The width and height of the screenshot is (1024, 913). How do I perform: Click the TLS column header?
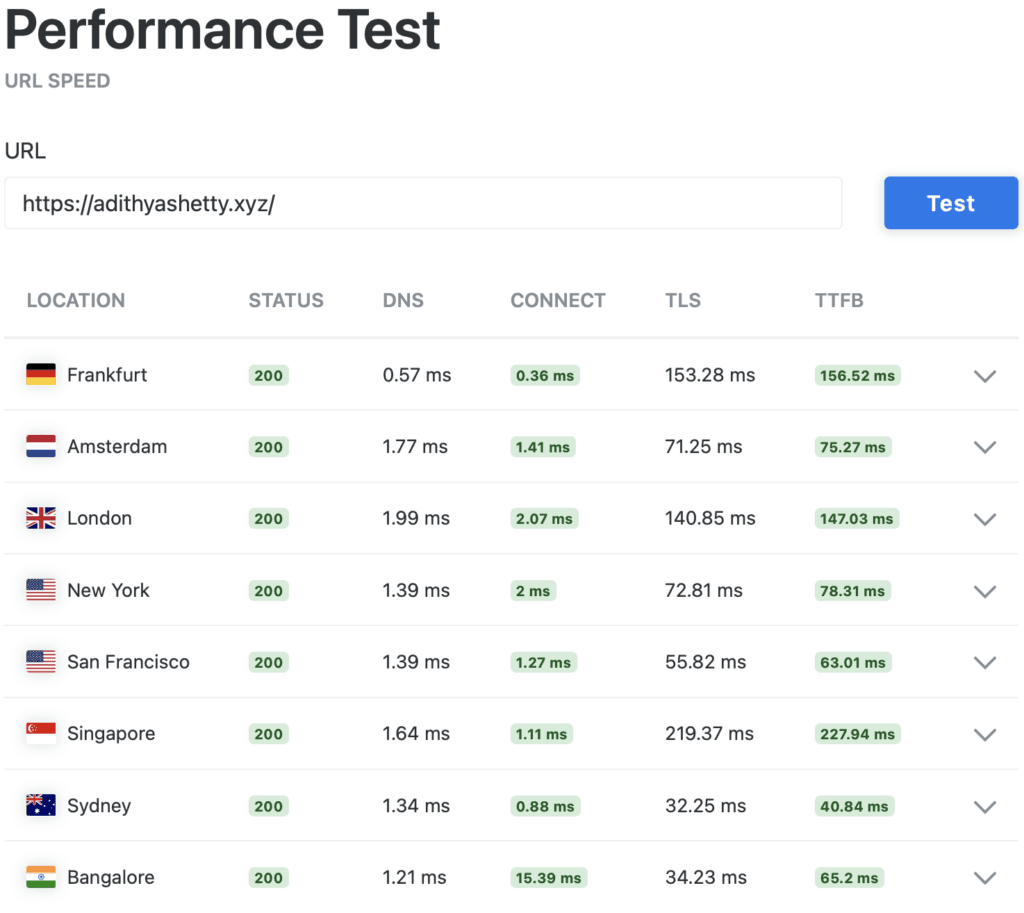[x=682, y=300]
